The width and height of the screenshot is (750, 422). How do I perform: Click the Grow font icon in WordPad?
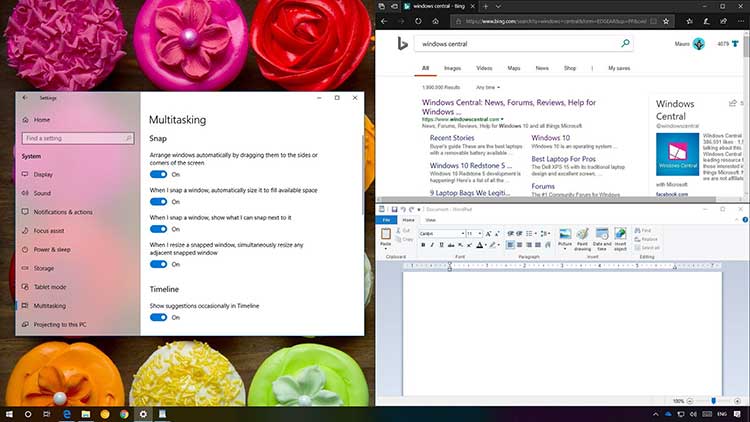[488, 233]
